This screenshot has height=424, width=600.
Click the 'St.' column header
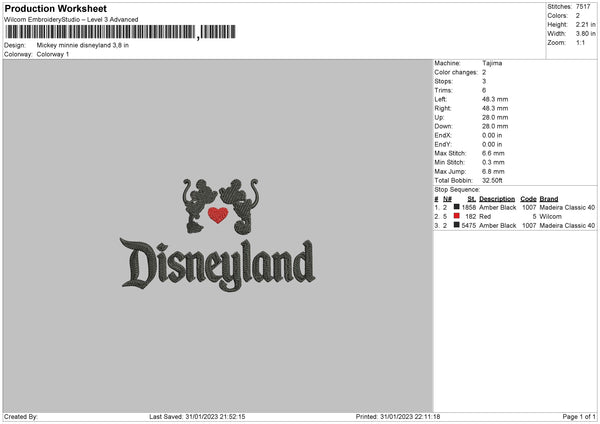tap(472, 199)
